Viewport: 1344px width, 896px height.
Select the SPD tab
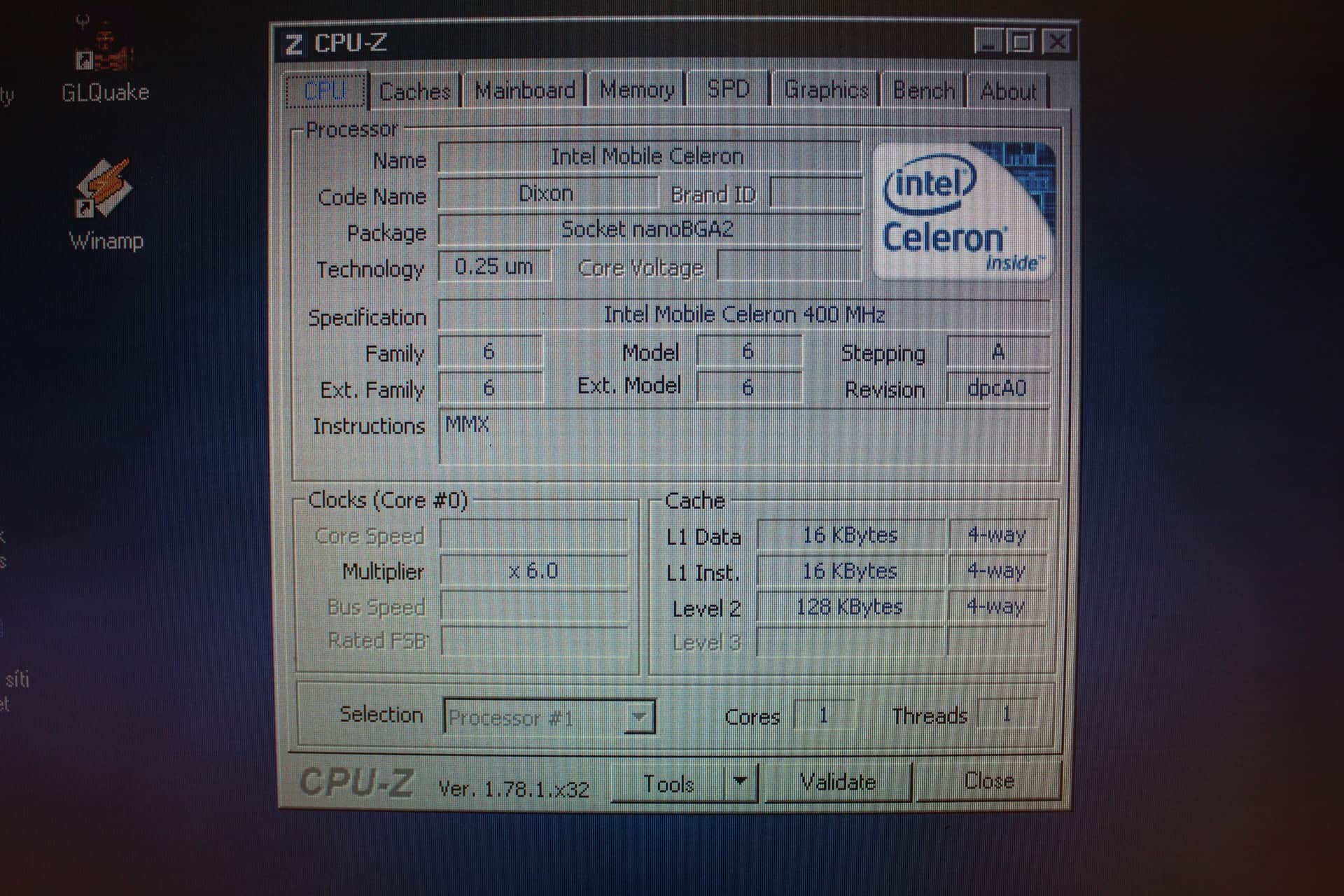point(728,89)
